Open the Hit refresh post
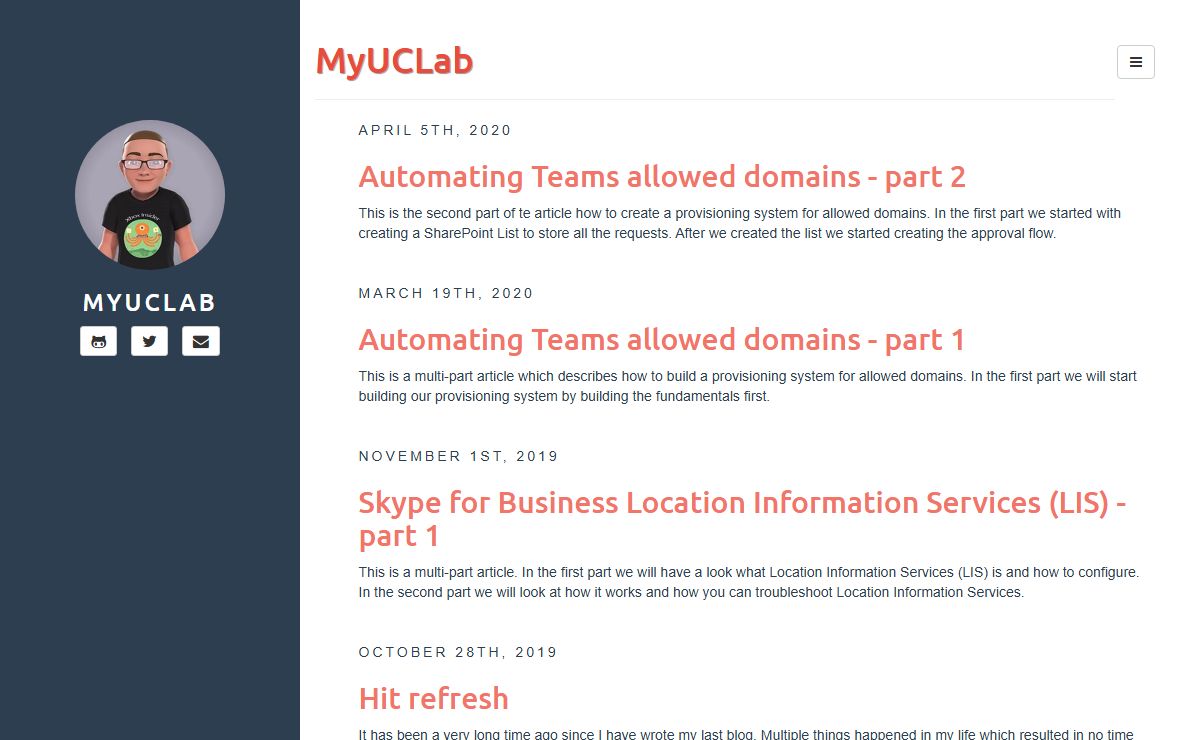This screenshot has height=740, width=1200. click(x=434, y=698)
